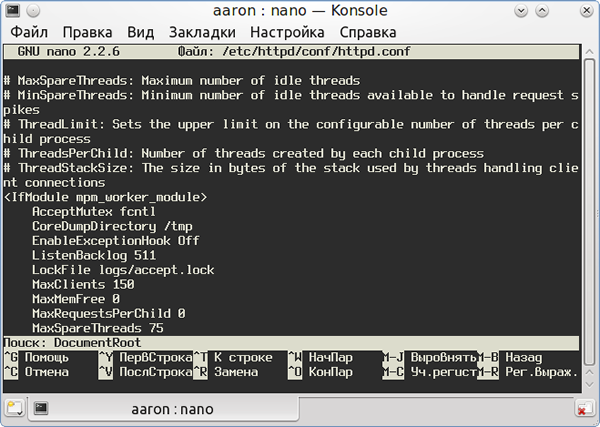Click the Замена replace shortcut label
Image resolution: width=600 pixels, height=427 pixels.
pyautogui.click(x=235, y=372)
